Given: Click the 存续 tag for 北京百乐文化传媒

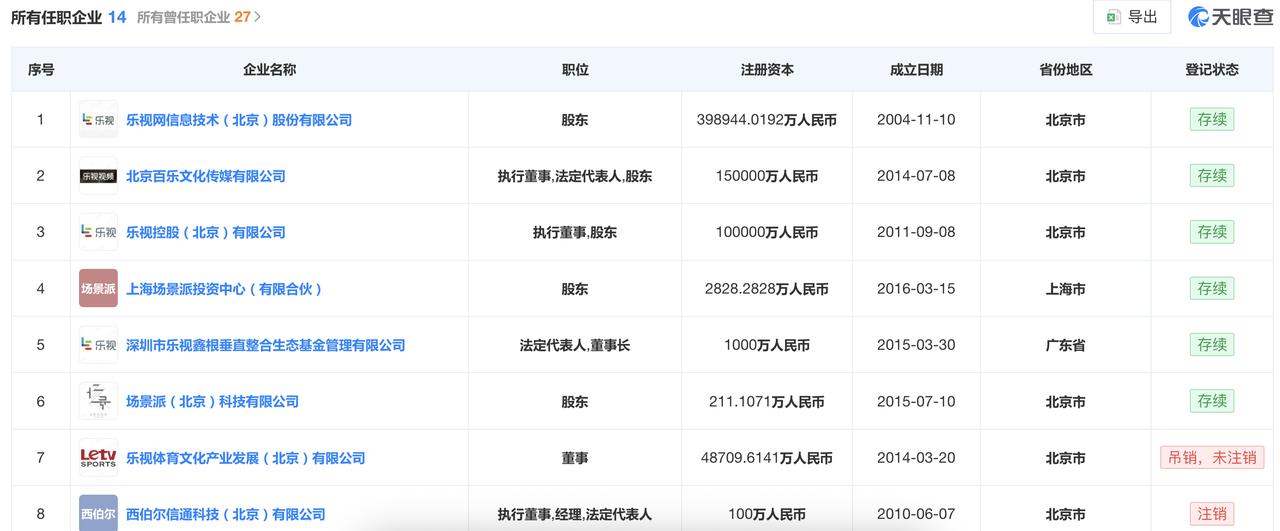Looking at the screenshot, I should [x=1212, y=175].
